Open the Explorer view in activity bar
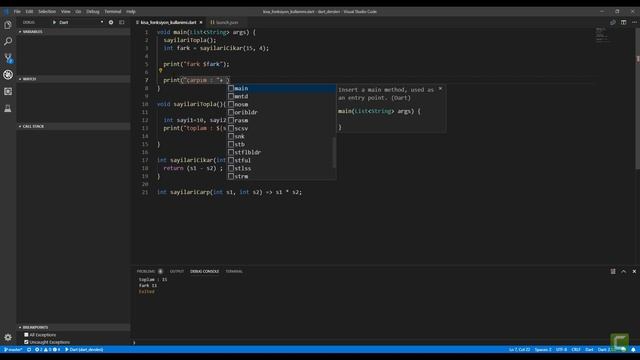The image size is (640, 360). tap(8, 25)
